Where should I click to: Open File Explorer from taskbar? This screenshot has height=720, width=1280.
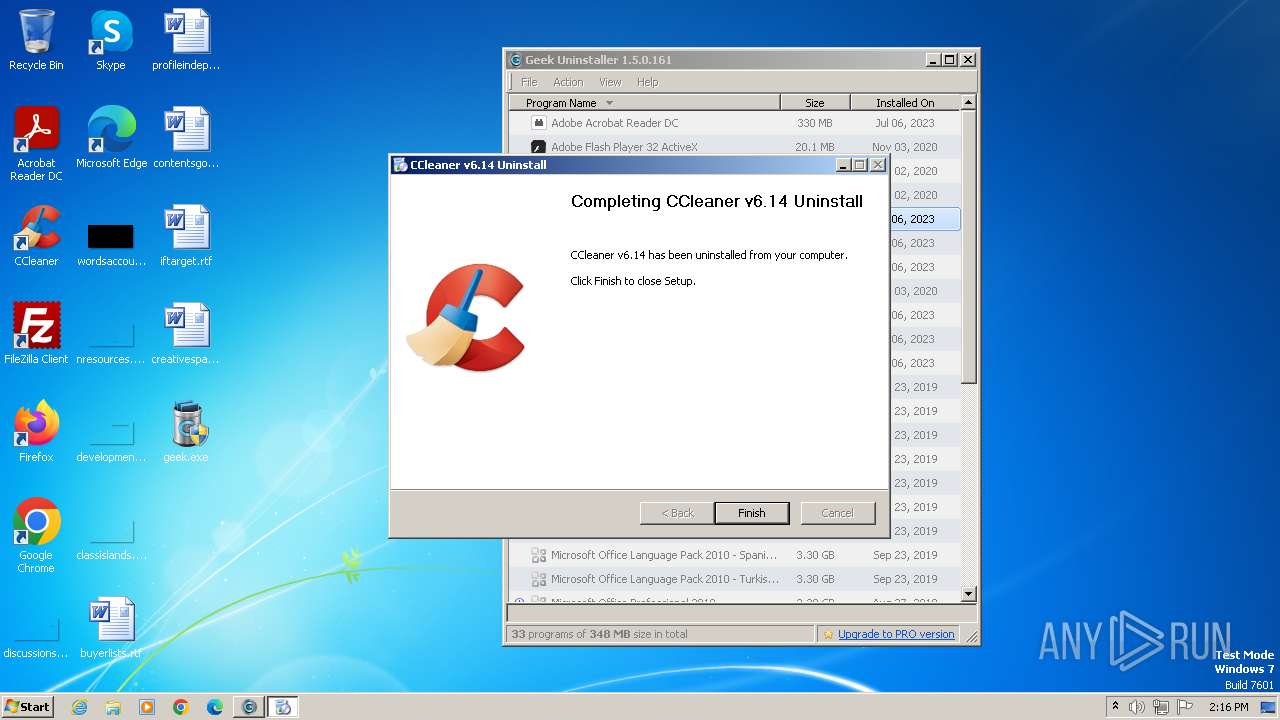pyautogui.click(x=113, y=707)
